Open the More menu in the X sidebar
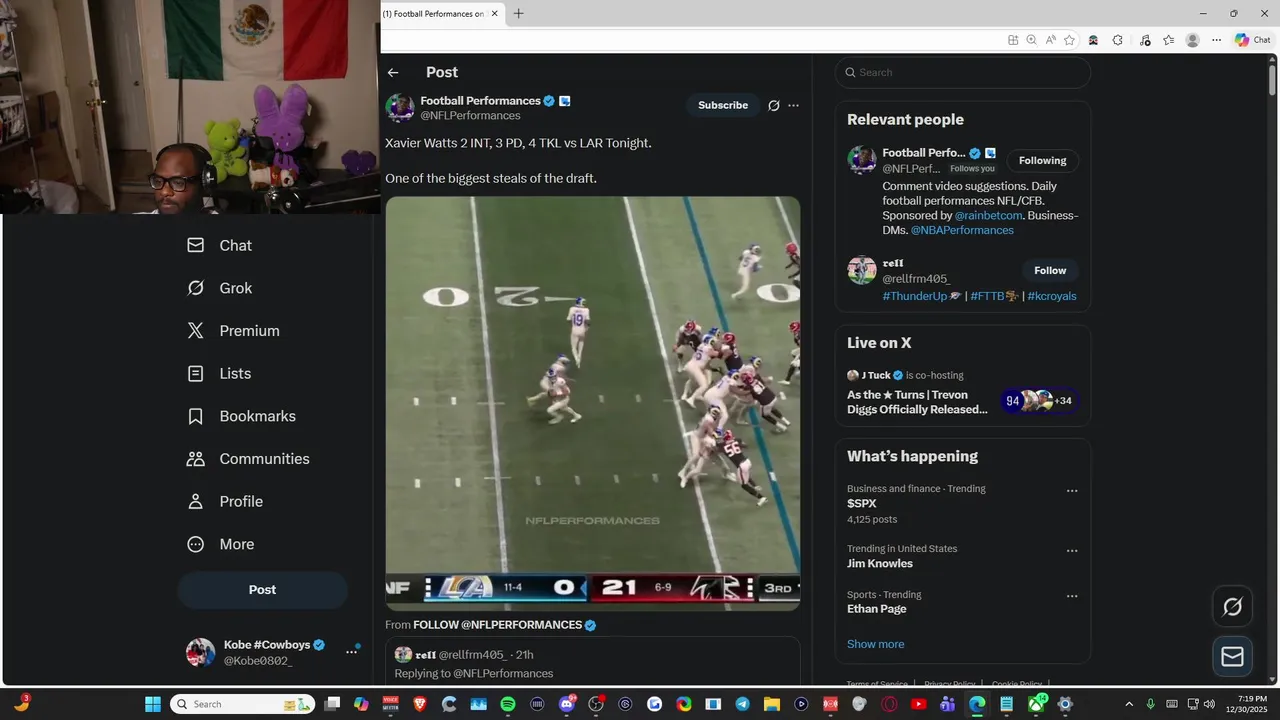Screen dimensions: 1280x720 click(221, 544)
